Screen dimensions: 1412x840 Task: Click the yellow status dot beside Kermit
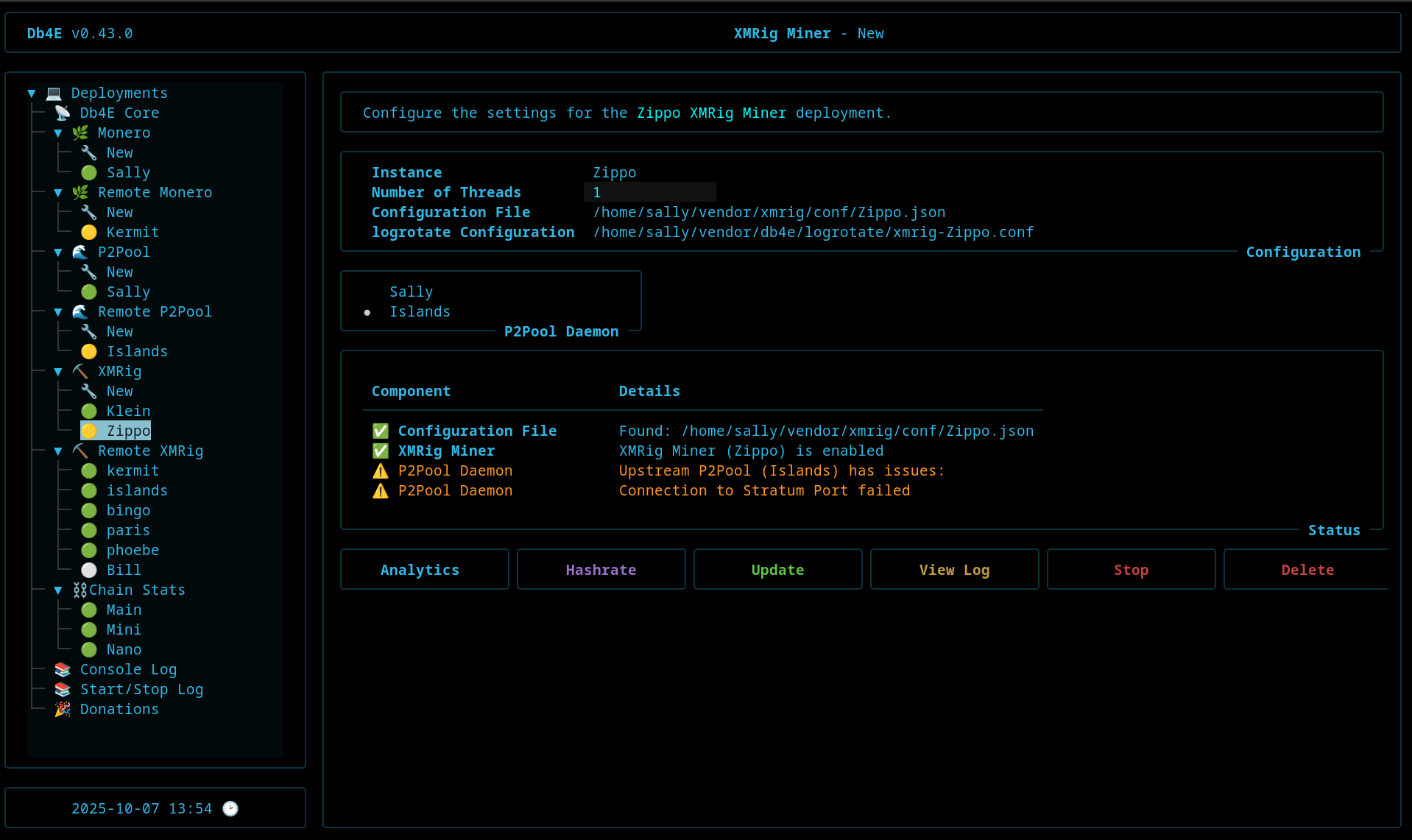[89, 232]
